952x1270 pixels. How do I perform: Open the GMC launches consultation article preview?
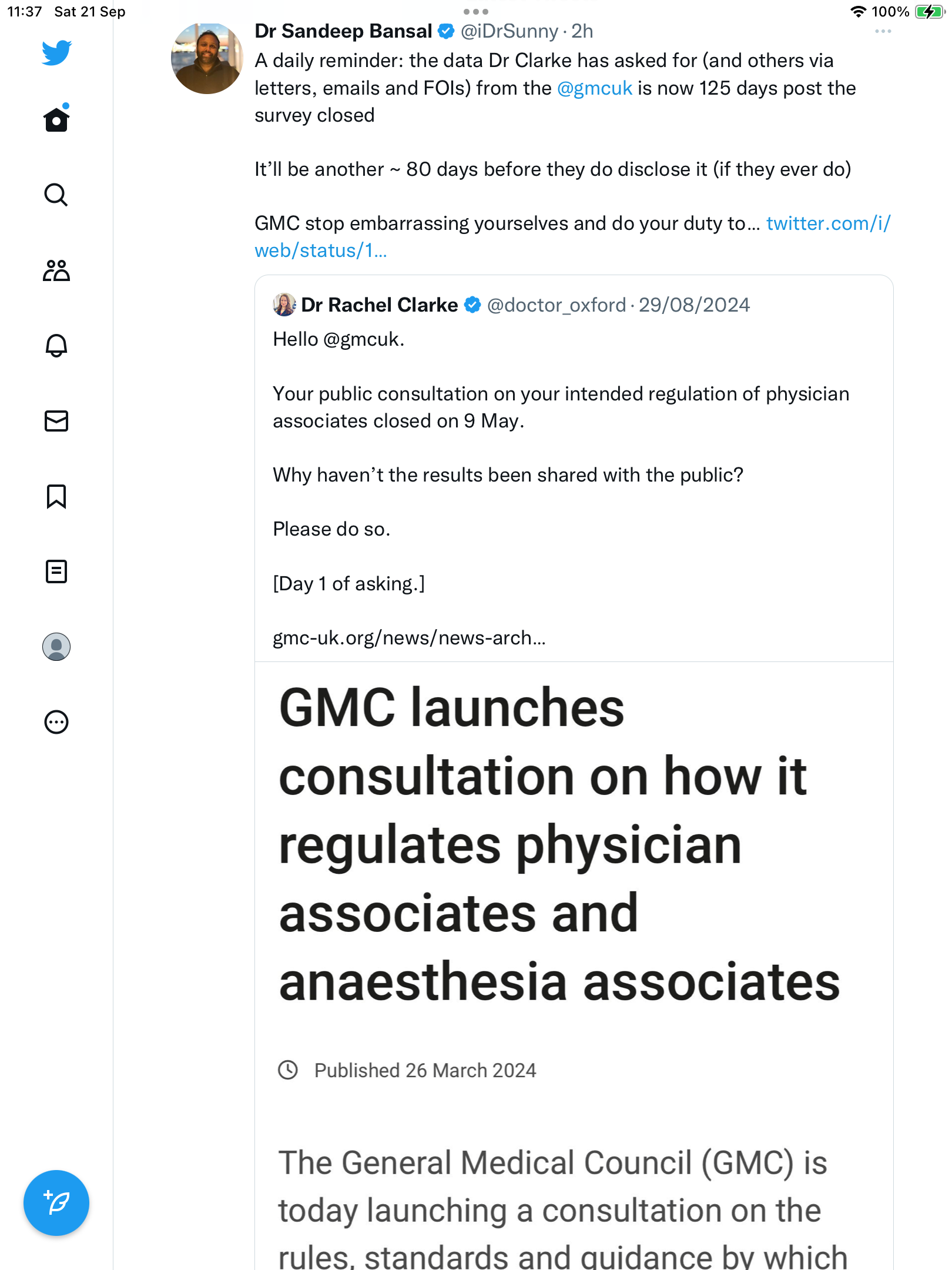(574, 965)
